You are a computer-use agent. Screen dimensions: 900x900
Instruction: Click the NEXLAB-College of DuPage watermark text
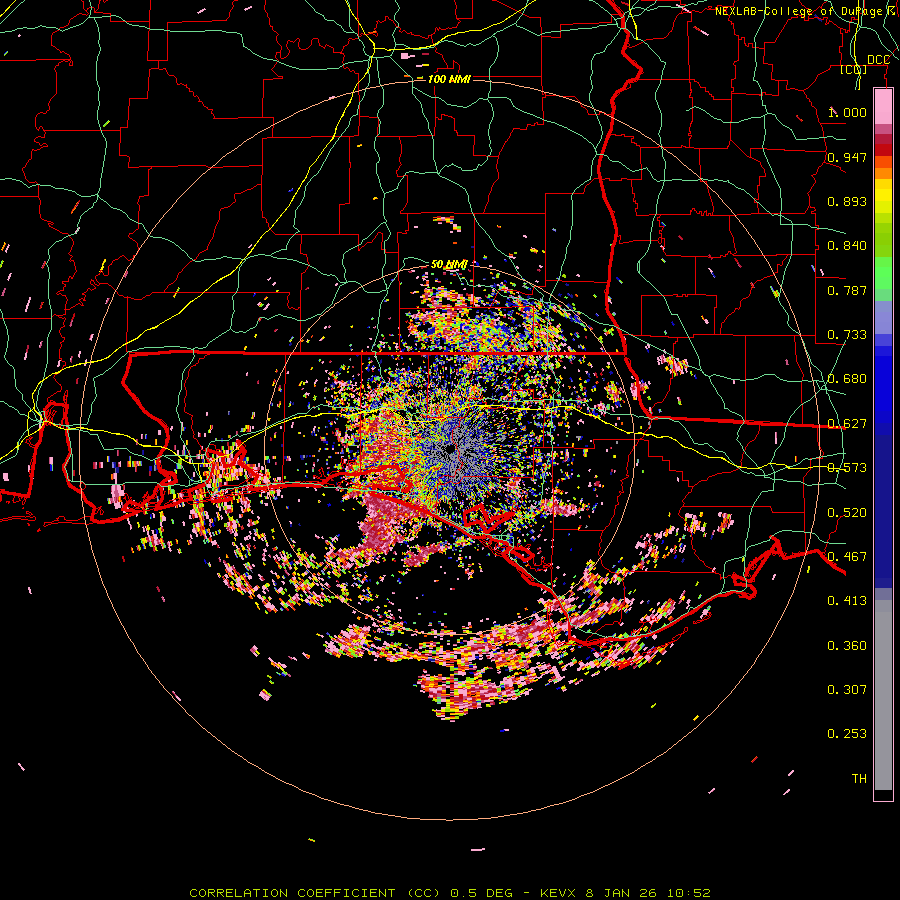pos(806,11)
